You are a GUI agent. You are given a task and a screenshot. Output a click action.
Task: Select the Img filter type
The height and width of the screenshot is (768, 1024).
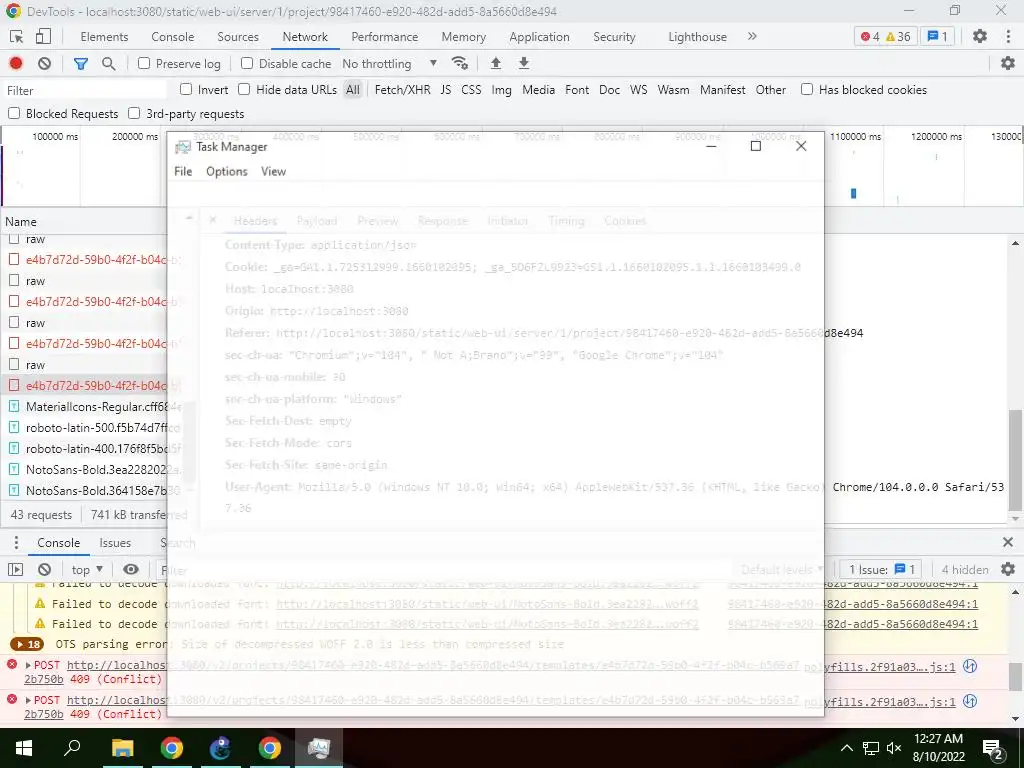point(501,89)
